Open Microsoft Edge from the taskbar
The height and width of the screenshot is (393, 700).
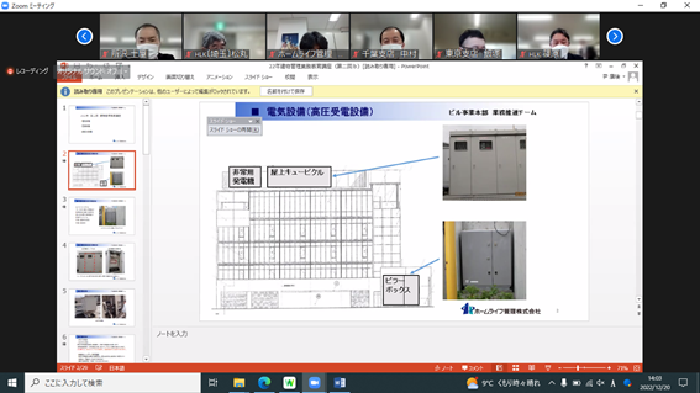264,383
